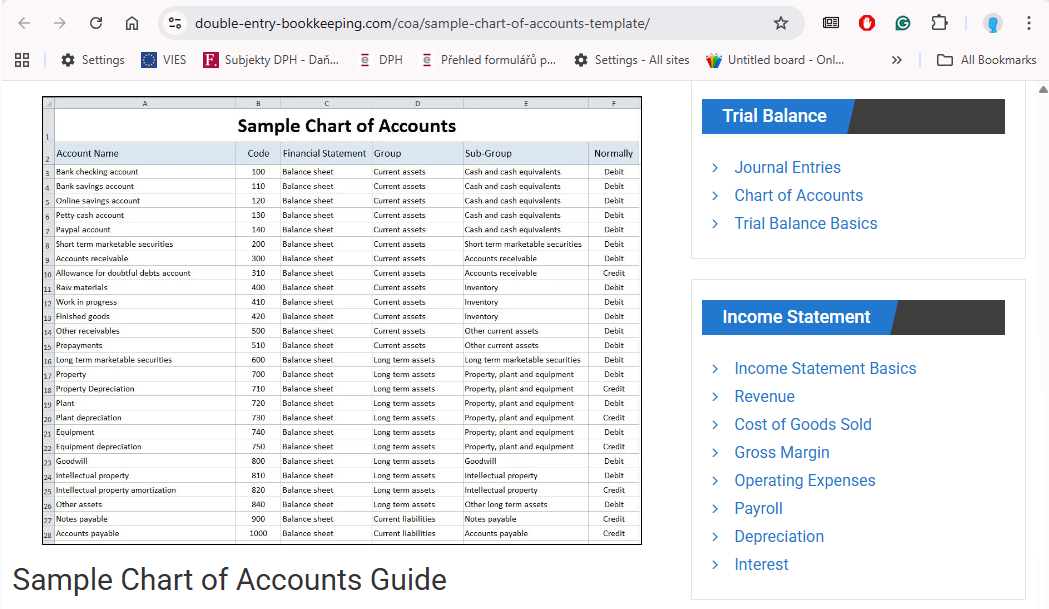Open the Sample Chart of Accounts image

[x=342, y=321]
